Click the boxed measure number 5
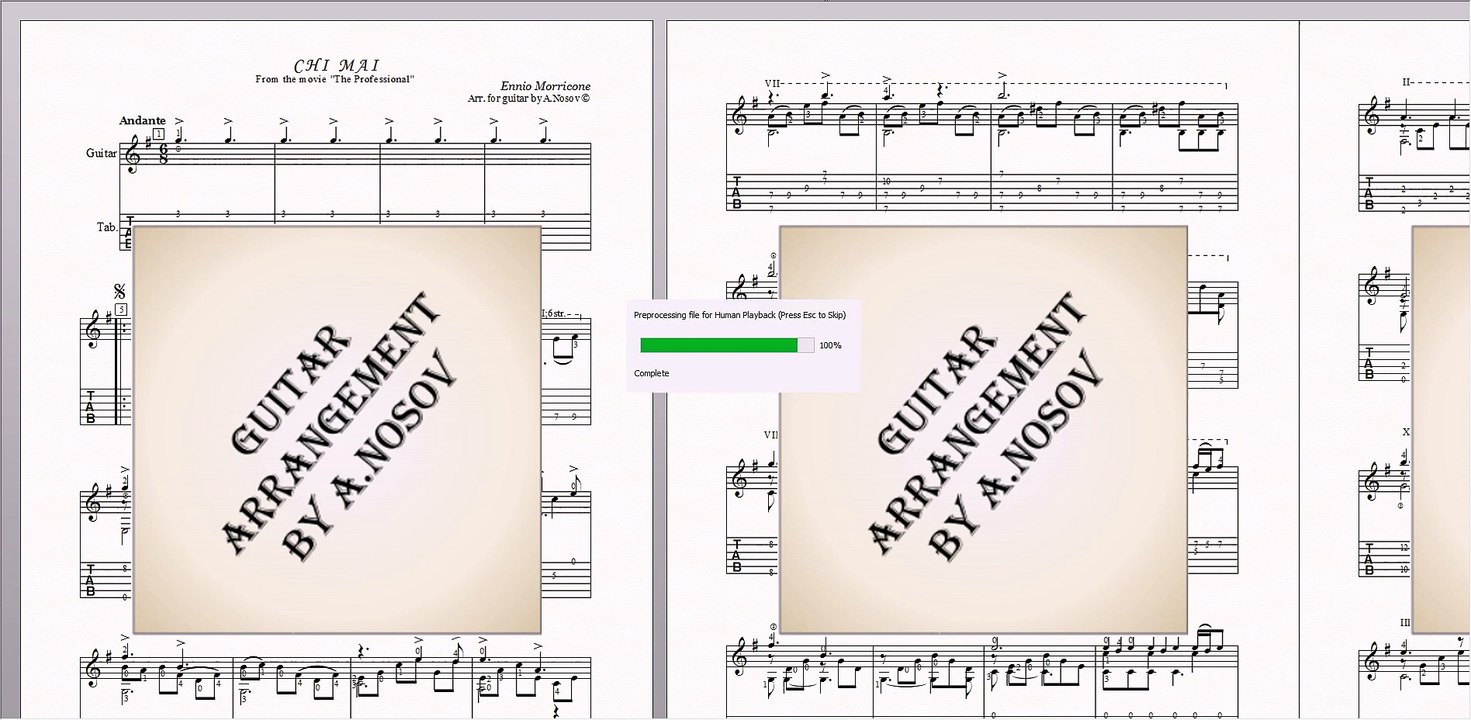This screenshot has height=720, width=1471. tap(121, 309)
